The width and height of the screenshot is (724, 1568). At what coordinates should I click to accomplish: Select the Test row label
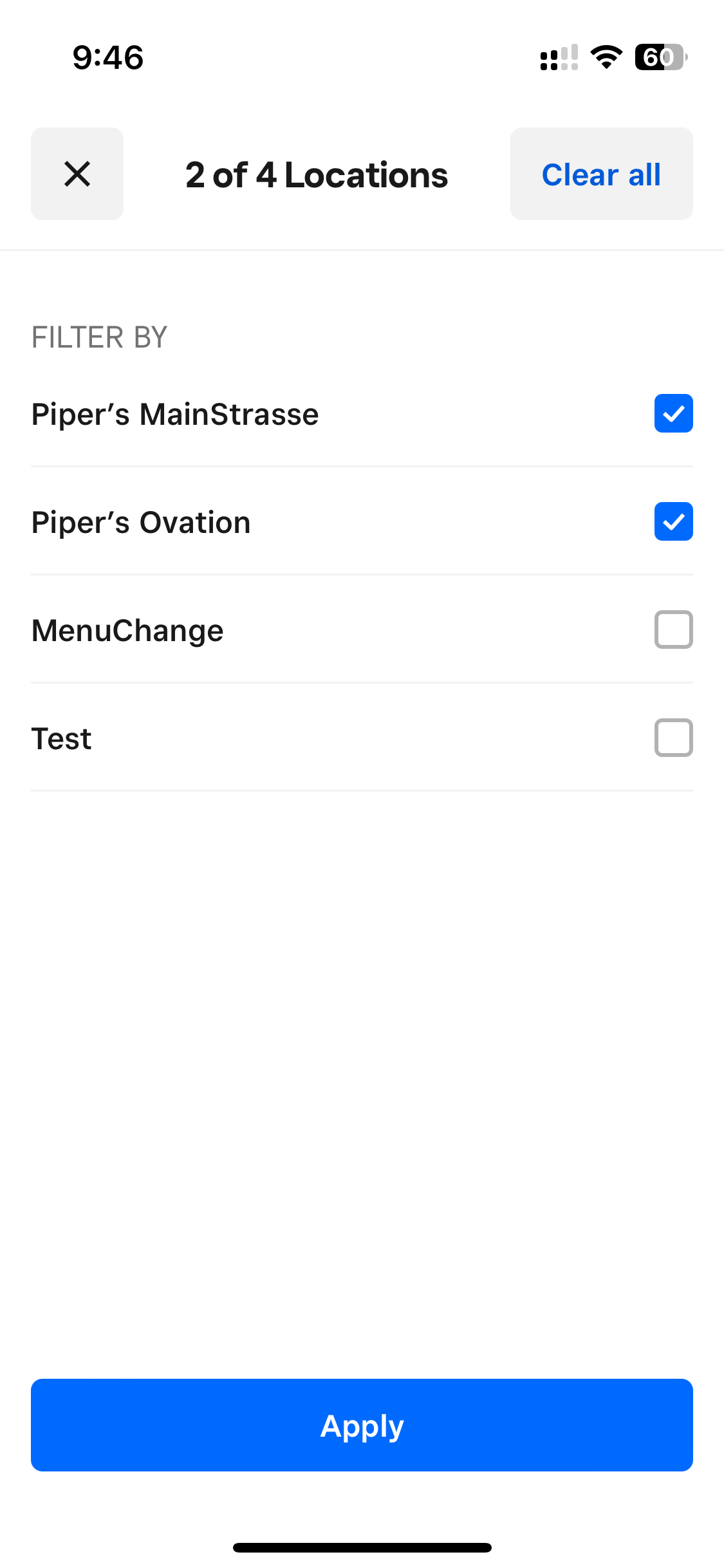(x=62, y=738)
